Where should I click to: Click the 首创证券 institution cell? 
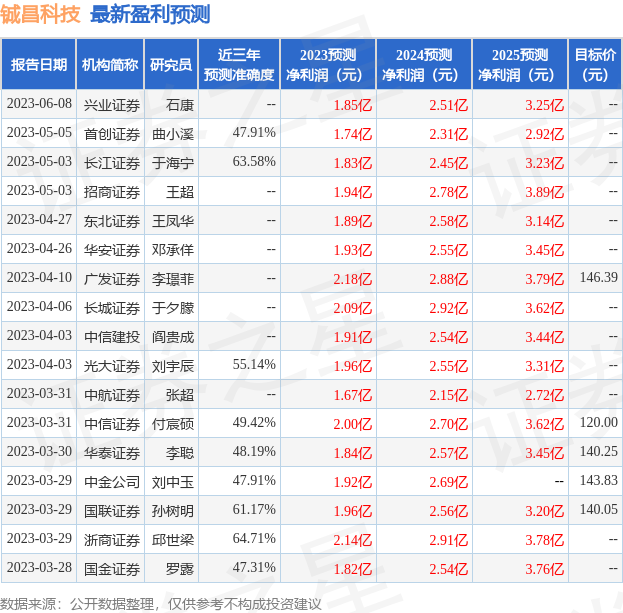[x=112, y=134]
